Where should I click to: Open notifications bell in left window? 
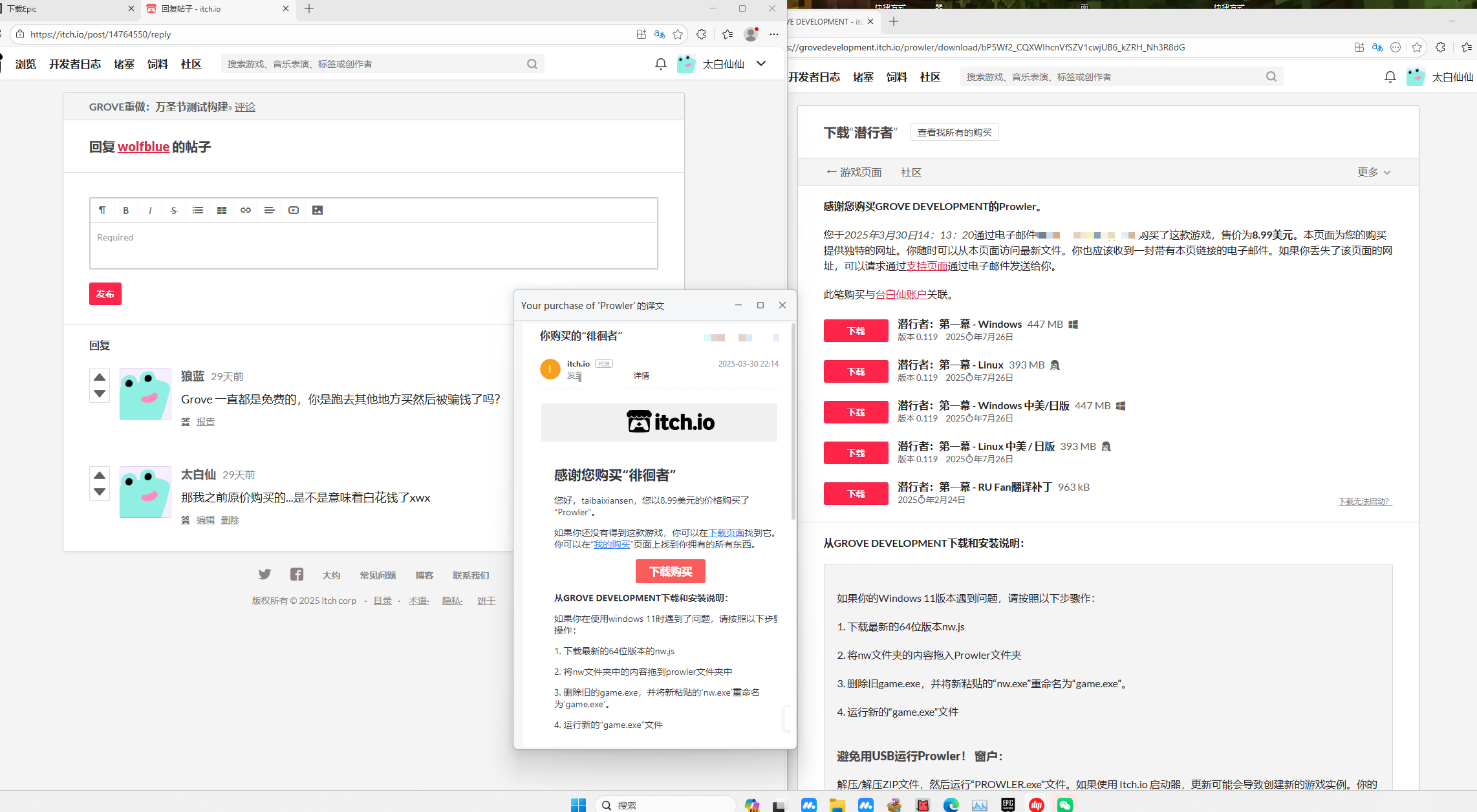[x=660, y=64]
